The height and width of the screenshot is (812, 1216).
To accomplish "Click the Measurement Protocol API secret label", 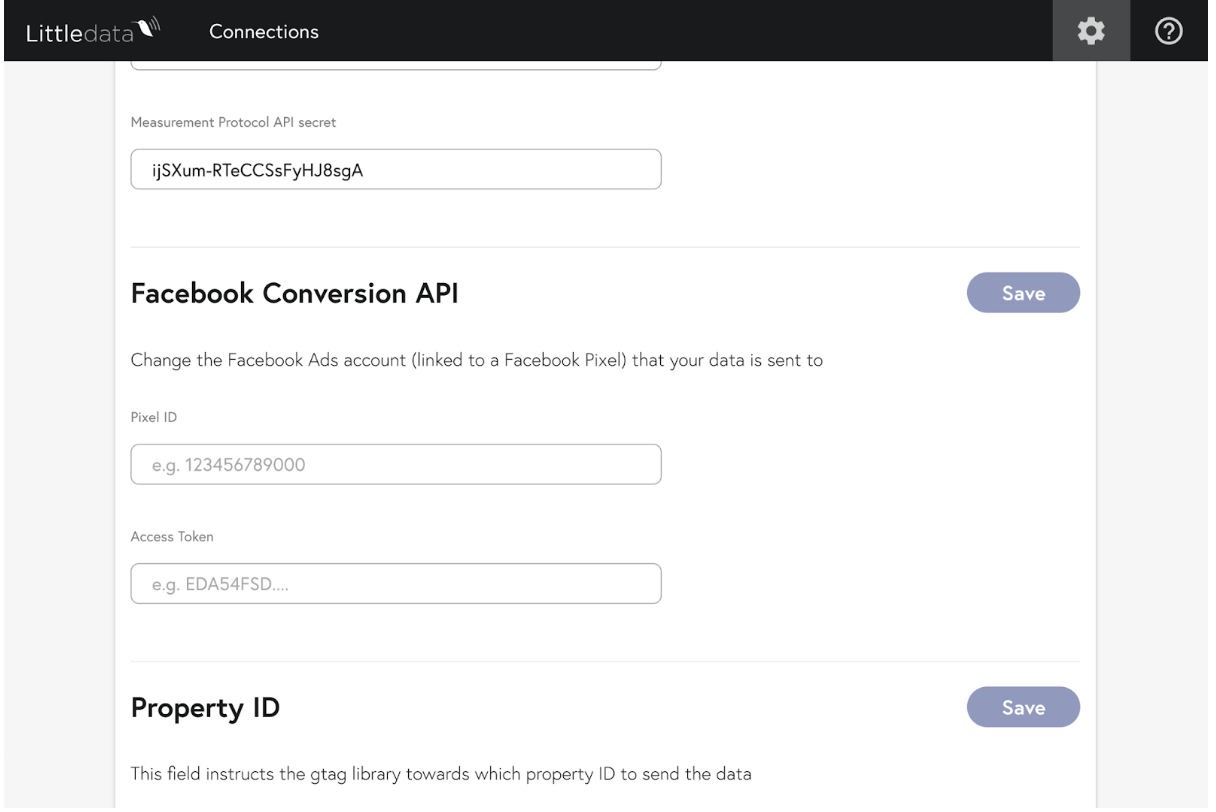I will [x=233, y=122].
